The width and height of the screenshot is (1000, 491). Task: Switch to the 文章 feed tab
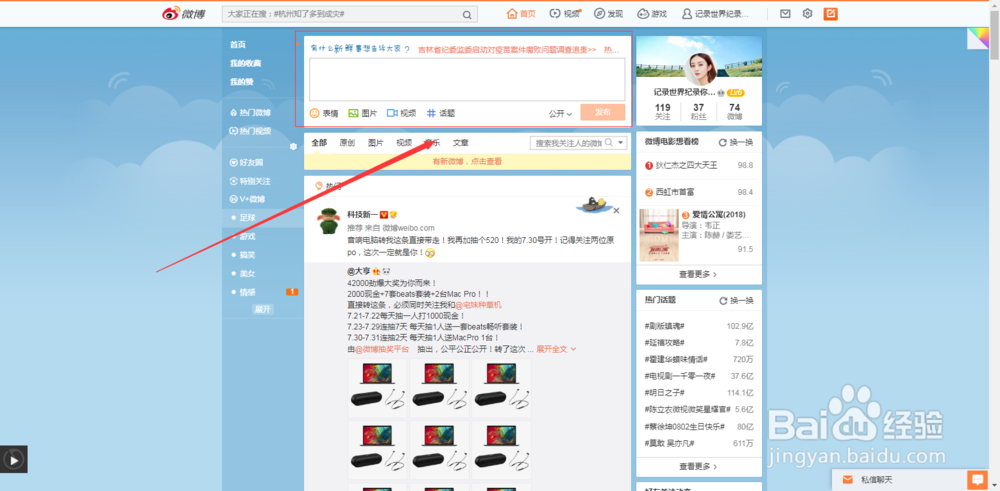tap(460, 143)
